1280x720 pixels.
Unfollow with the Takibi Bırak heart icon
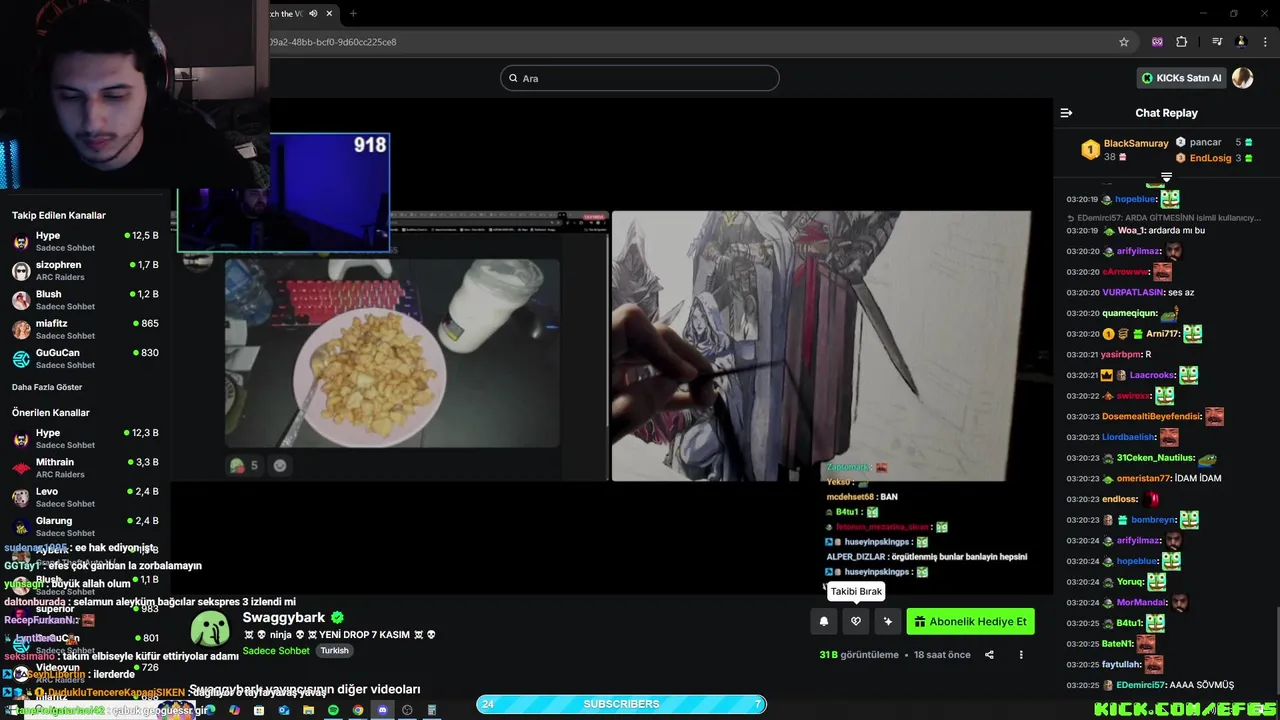pos(856,622)
